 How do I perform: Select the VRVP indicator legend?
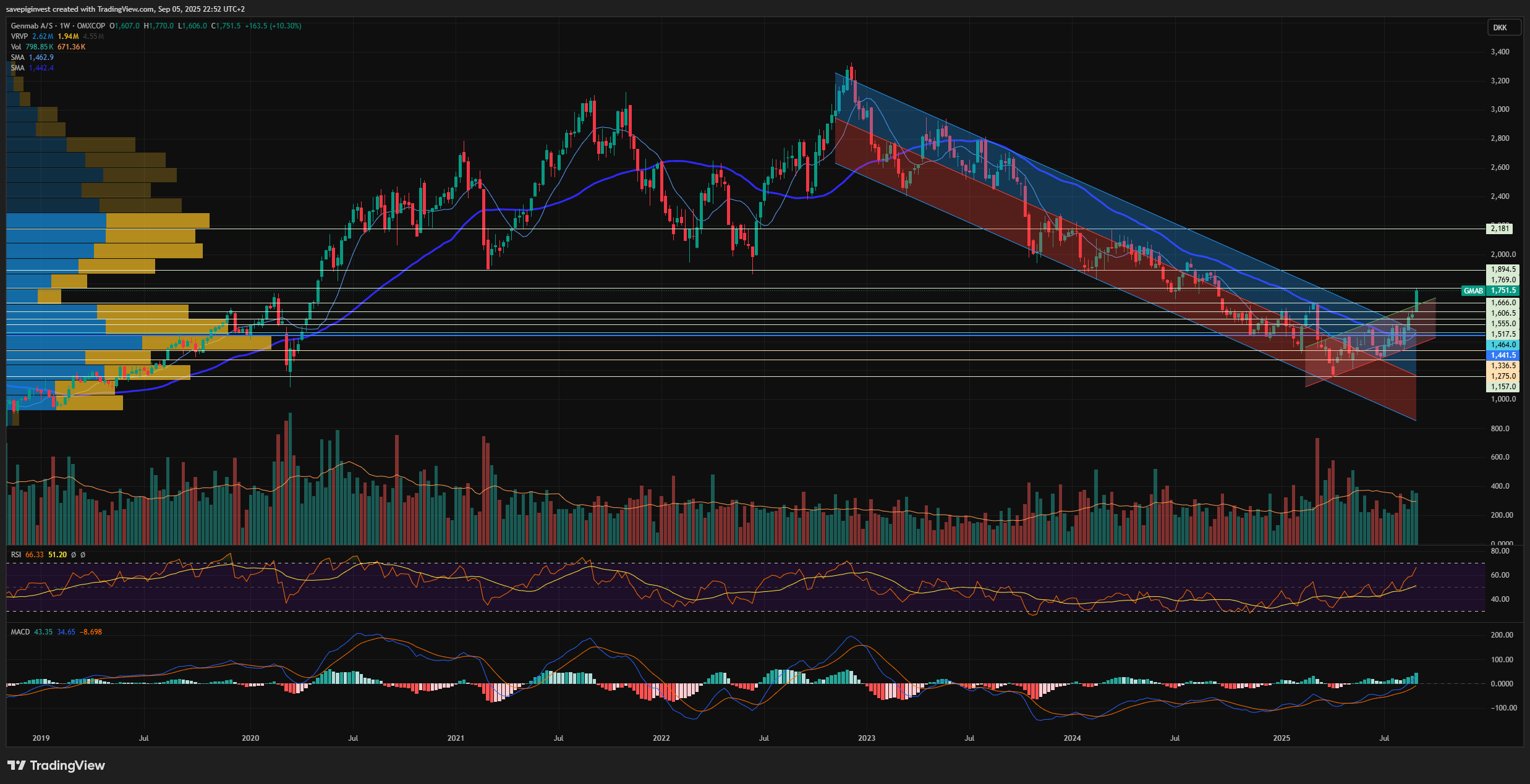[x=19, y=36]
